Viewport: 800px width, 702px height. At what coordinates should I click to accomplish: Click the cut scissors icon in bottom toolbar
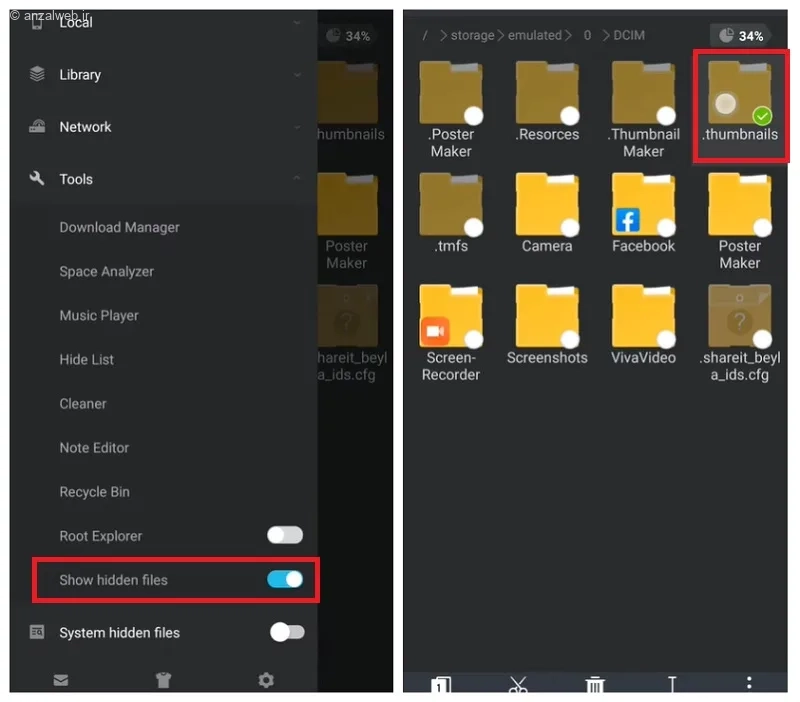pos(518,684)
